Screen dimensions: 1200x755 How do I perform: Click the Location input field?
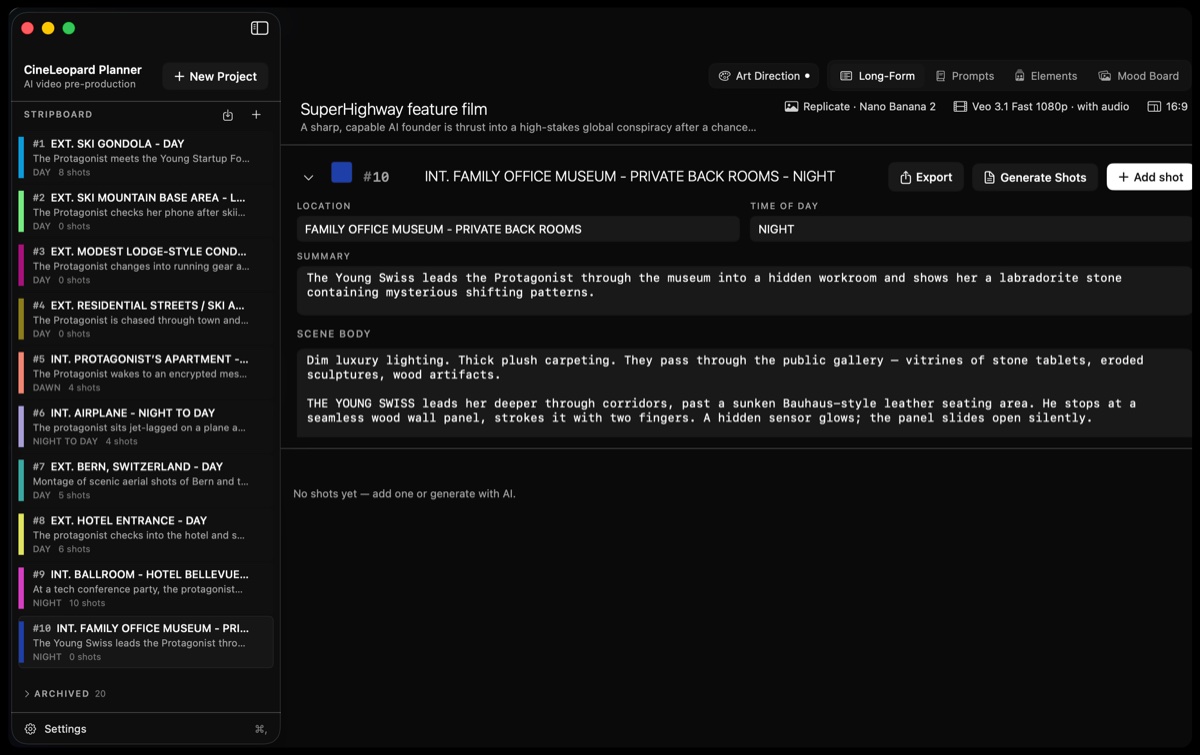coord(518,229)
